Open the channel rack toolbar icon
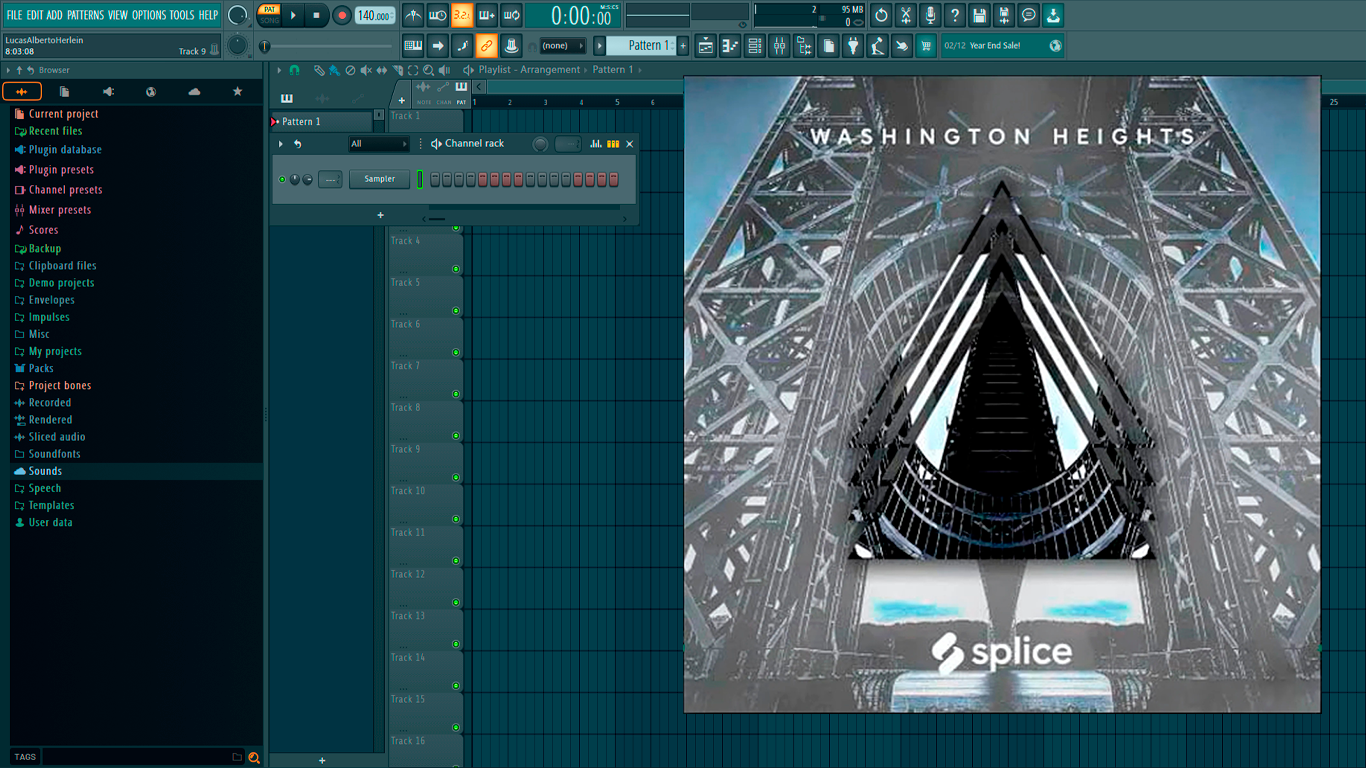1366x768 pixels. click(x=755, y=46)
